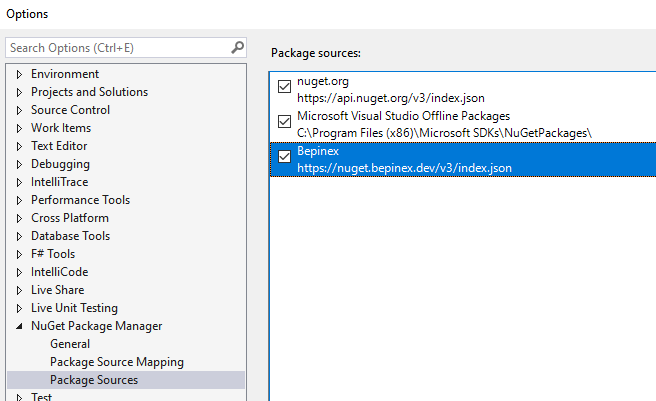
Task: Expand the Live Share node
Action: click(19, 290)
